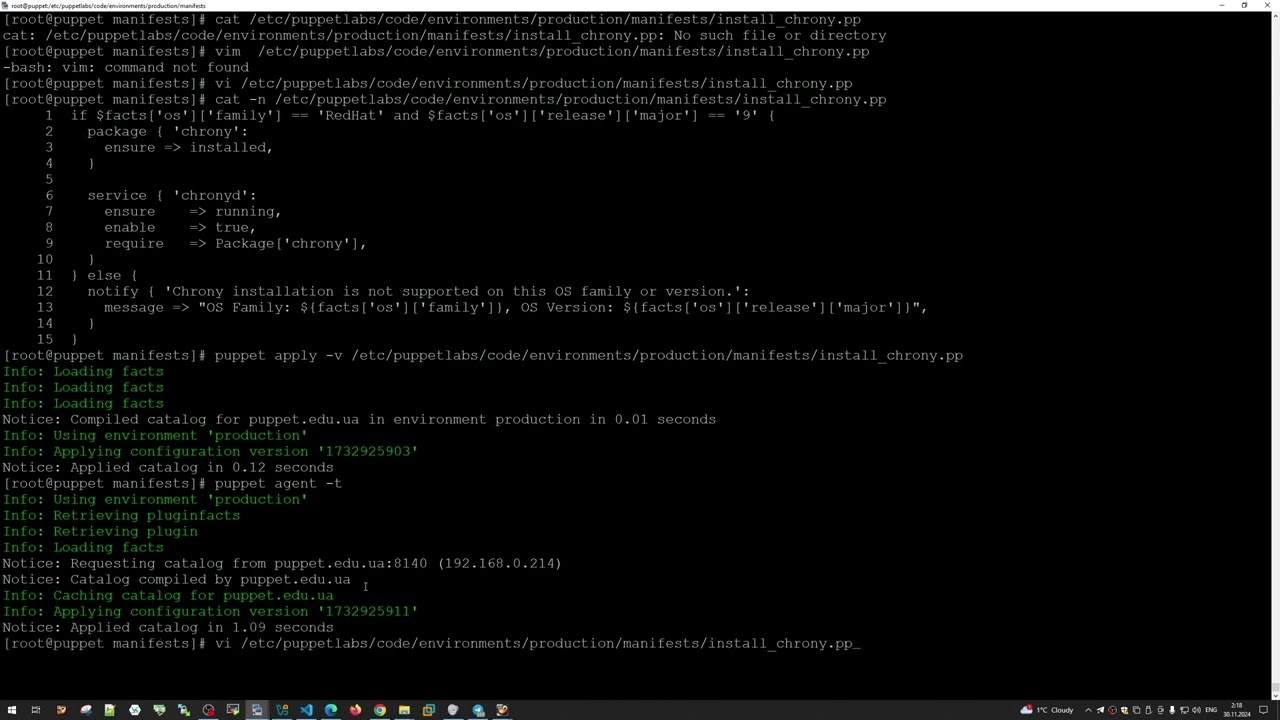Viewport: 1280px width, 720px height.
Task: Show hidden tray icons chevron
Action: [1088, 710]
